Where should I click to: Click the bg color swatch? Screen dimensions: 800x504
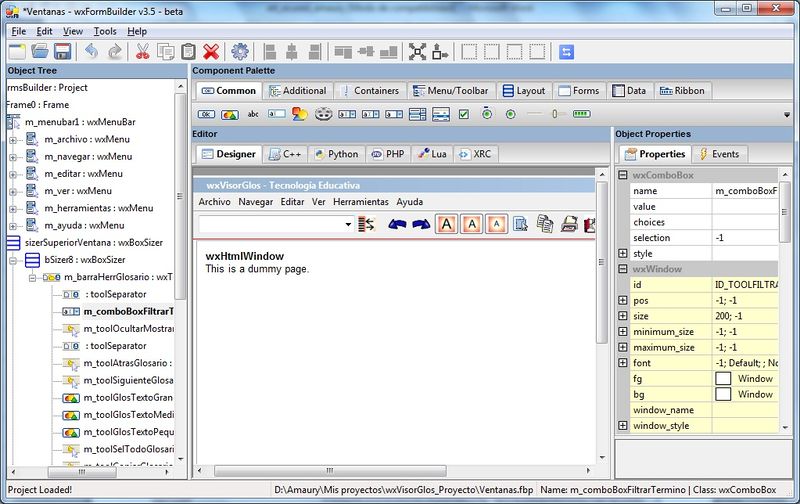coord(723,394)
